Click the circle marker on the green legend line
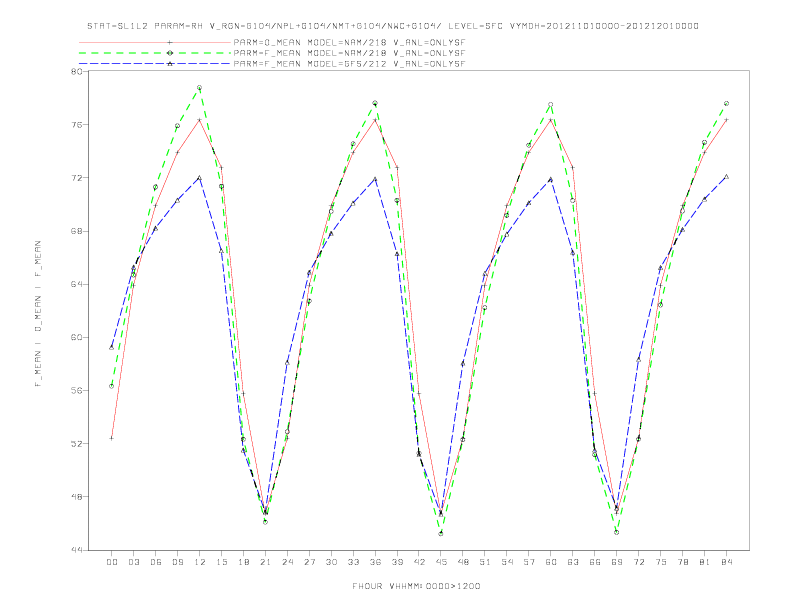The image size is (792, 612). [x=170, y=53]
